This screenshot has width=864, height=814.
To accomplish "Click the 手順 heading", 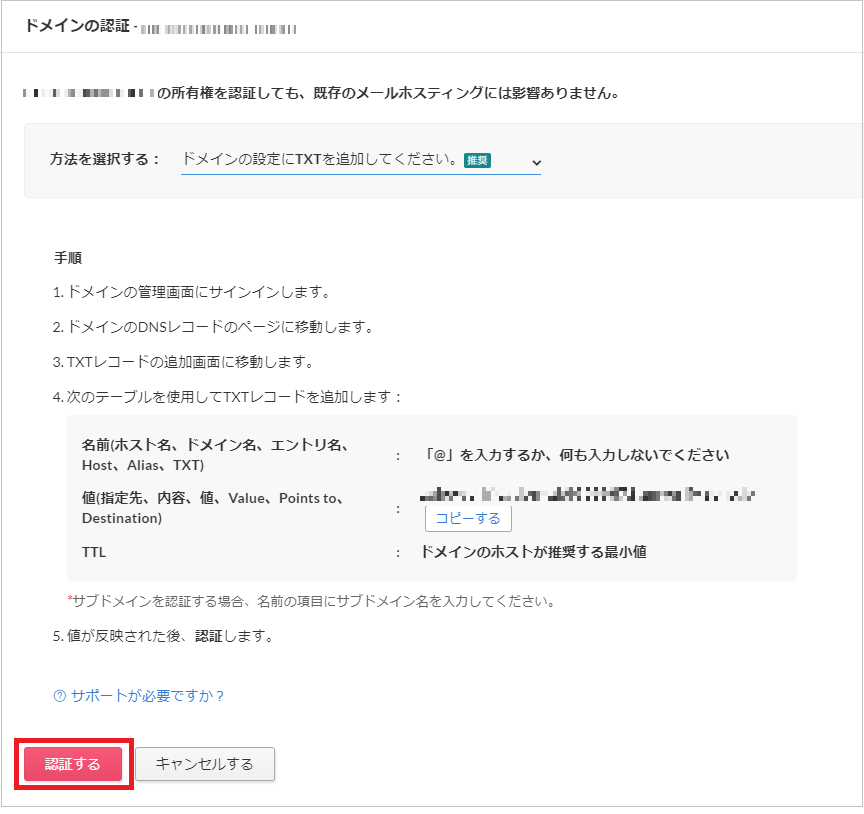I will (68, 257).
